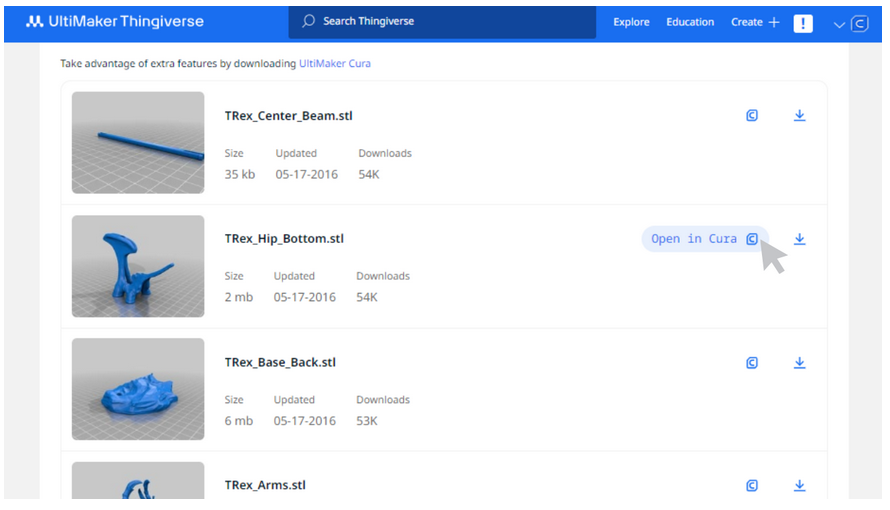Select the TRex_Base_Back.stl file name
This screenshot has height=510, width=890.
(x=280, y=363)
